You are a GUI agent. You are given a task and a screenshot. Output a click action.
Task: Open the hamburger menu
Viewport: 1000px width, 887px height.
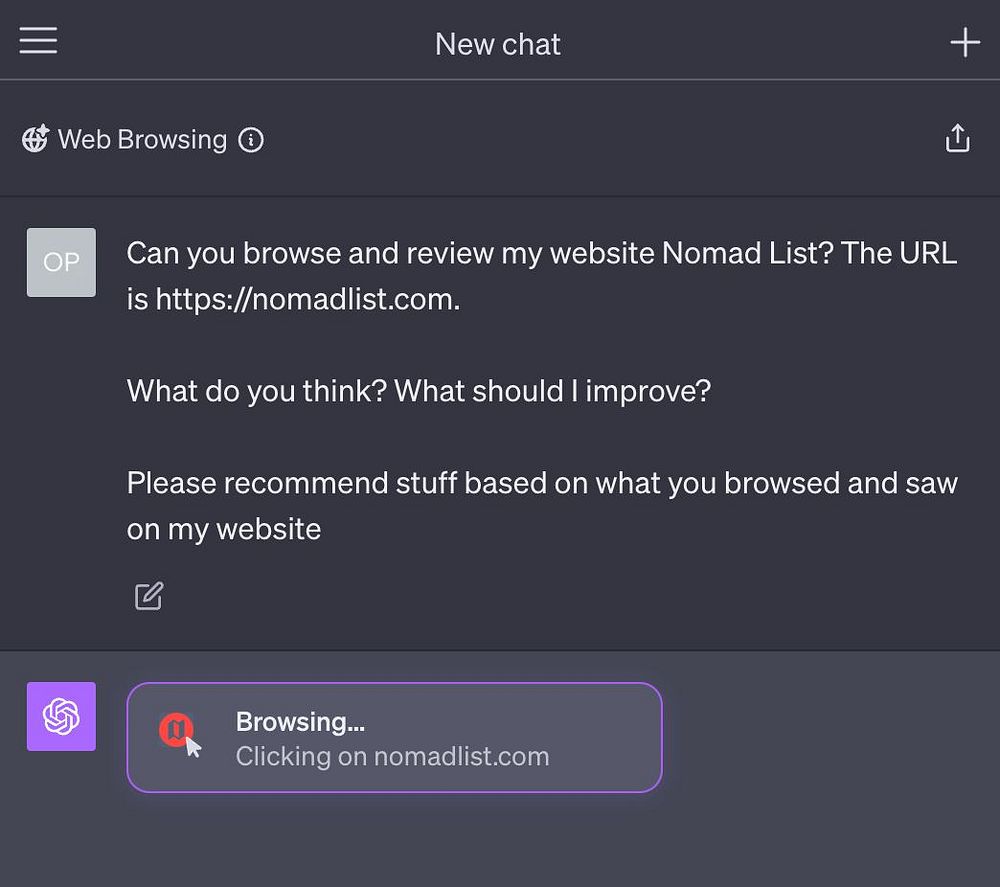click(38, 41)
